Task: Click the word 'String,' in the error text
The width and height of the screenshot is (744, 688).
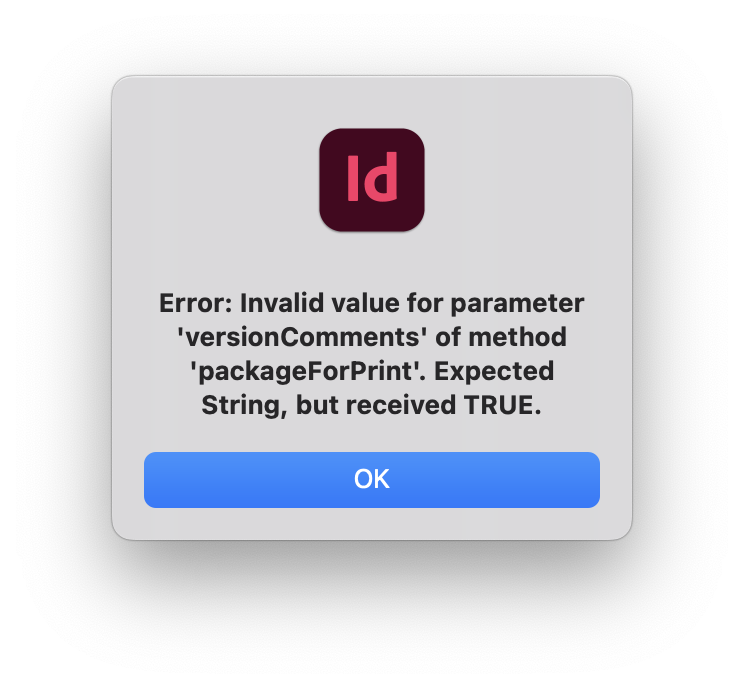Action: [x=244, y=406]
